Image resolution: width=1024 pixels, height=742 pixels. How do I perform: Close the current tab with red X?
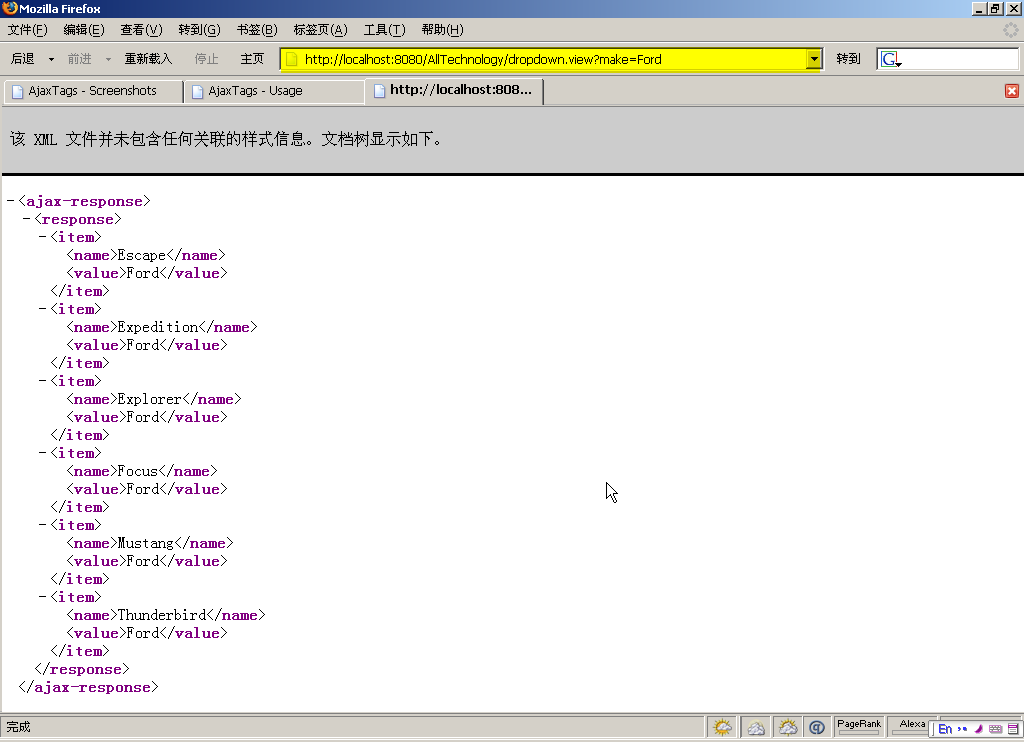pyautogui.click(x=1012, y=91)
